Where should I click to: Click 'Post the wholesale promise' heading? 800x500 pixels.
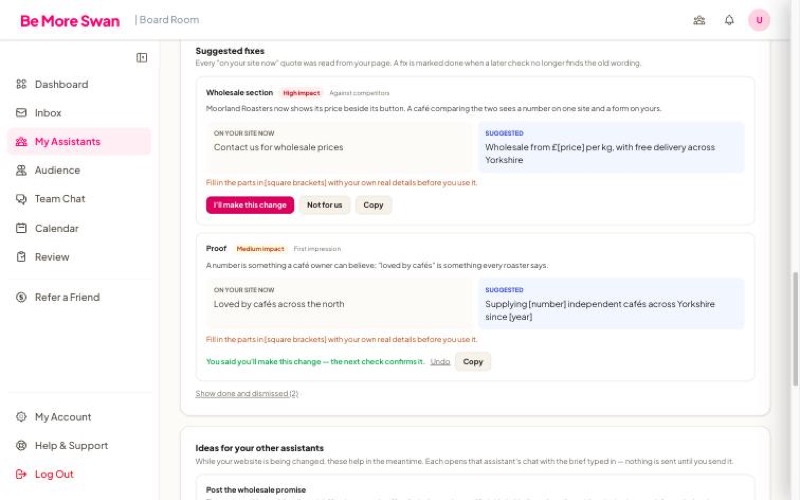click(x=256, y=490)
